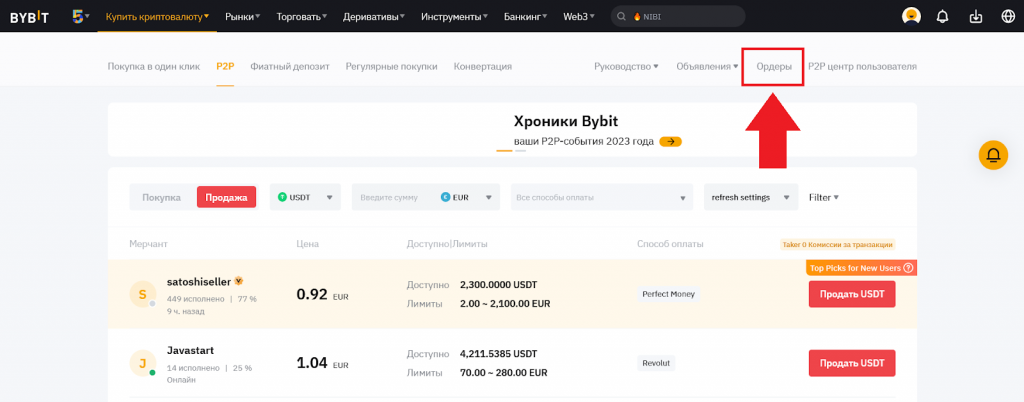
Task: Open the language globe icon
Action: pyautogui.click(x=1008, y=16)
